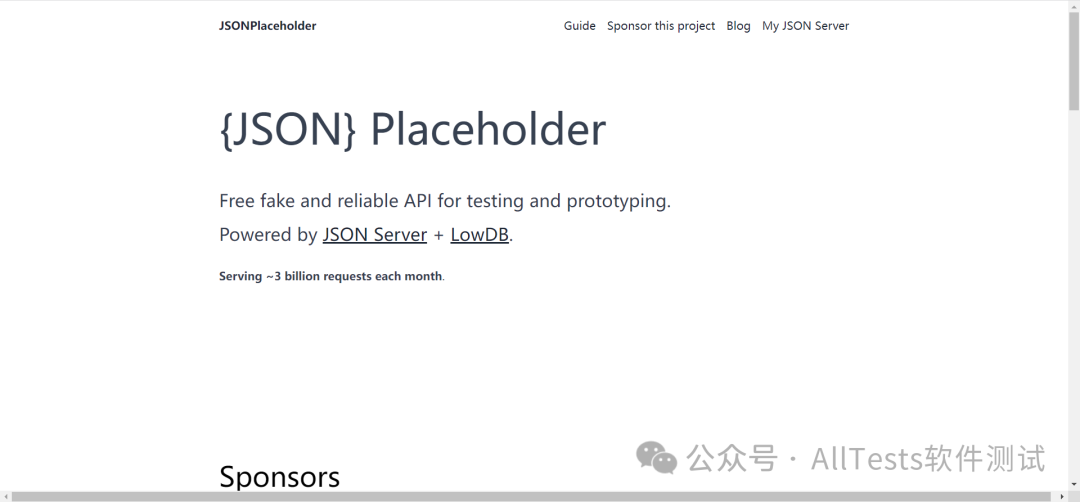Click the vertical scrollbar thumb
1080x502 pixels.
[x=1074, y=59]
